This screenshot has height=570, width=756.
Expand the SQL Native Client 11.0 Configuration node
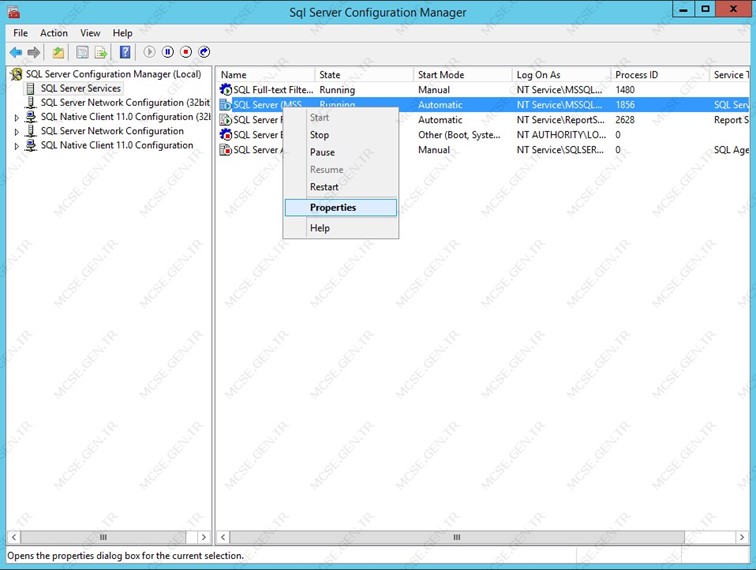pos(17,146)
